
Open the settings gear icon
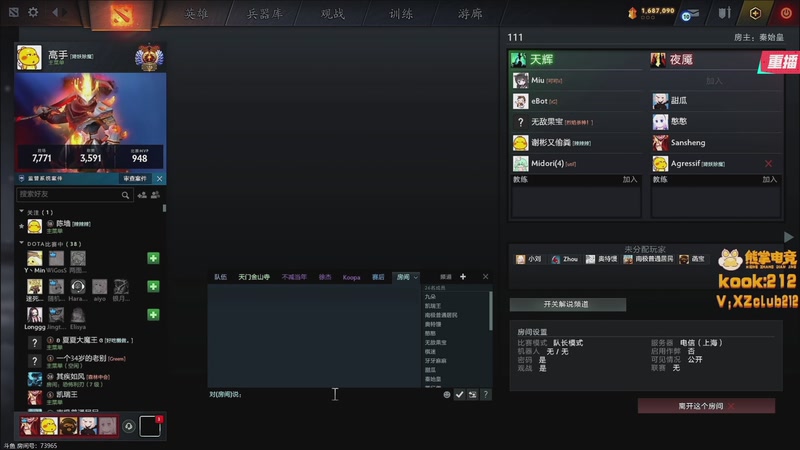point(33,12)
